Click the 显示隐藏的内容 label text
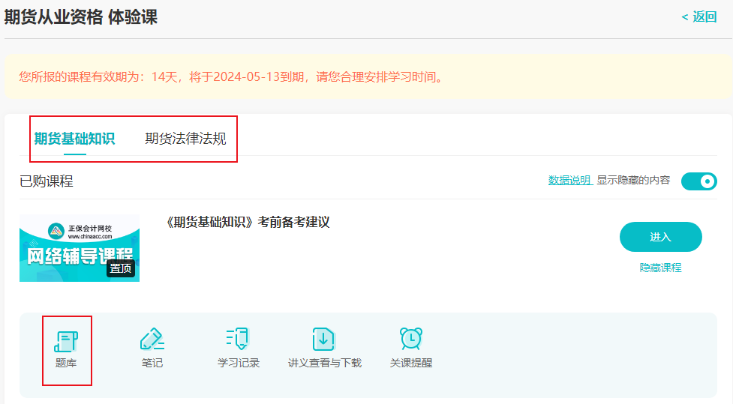The image size is (733, 404). [635, 181]
